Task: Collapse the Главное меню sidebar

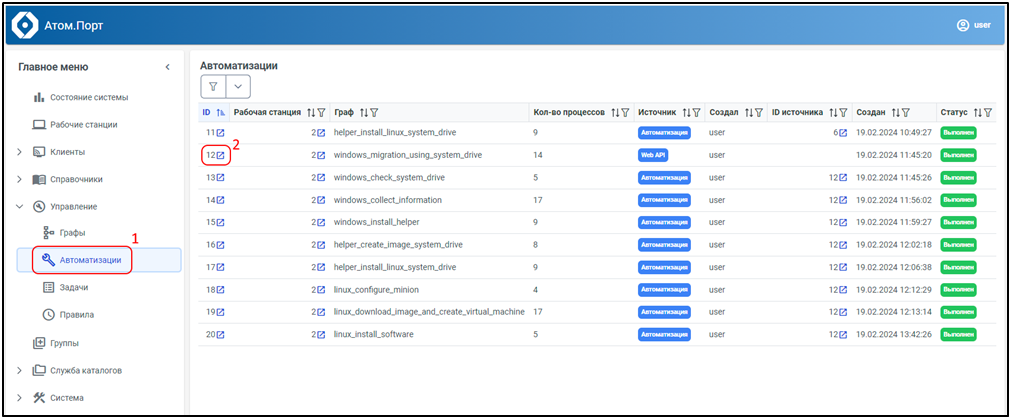Action: coord(167,67)
